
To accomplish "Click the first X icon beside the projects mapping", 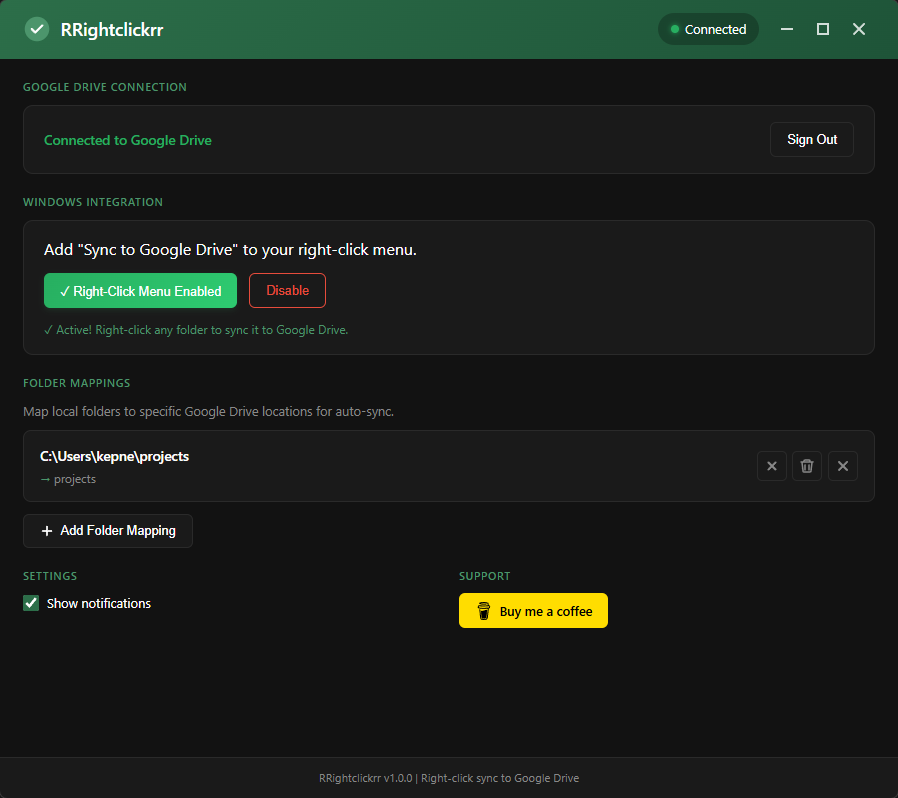I will point(771,466).
